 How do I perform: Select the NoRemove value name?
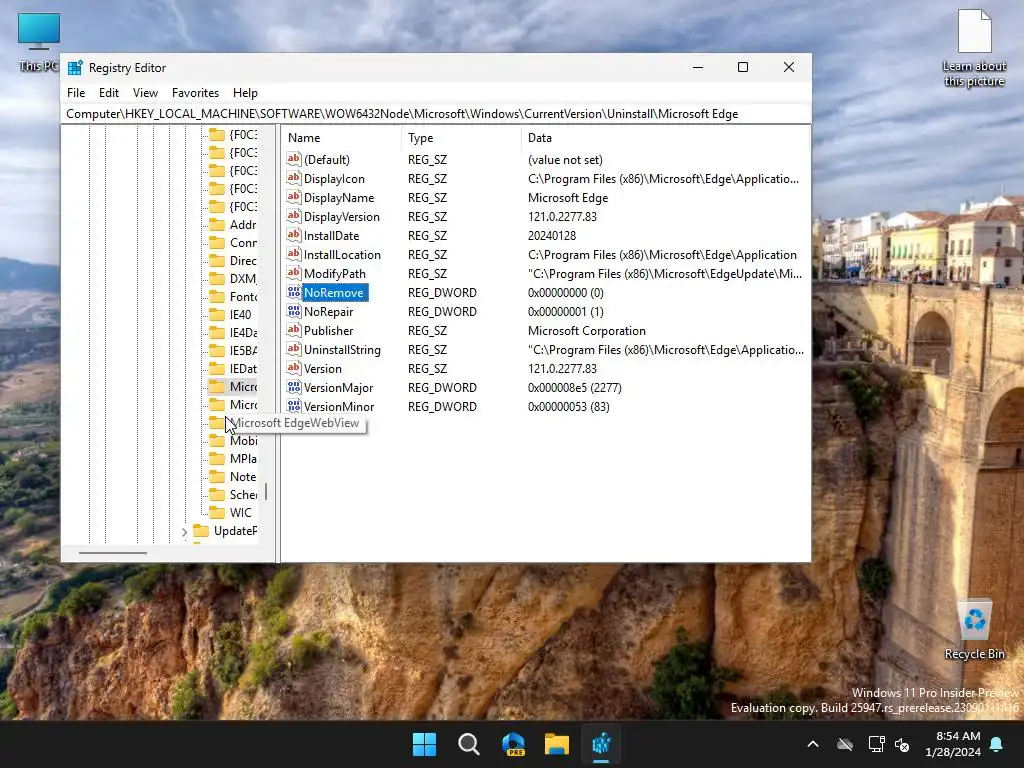click(334, 293)
